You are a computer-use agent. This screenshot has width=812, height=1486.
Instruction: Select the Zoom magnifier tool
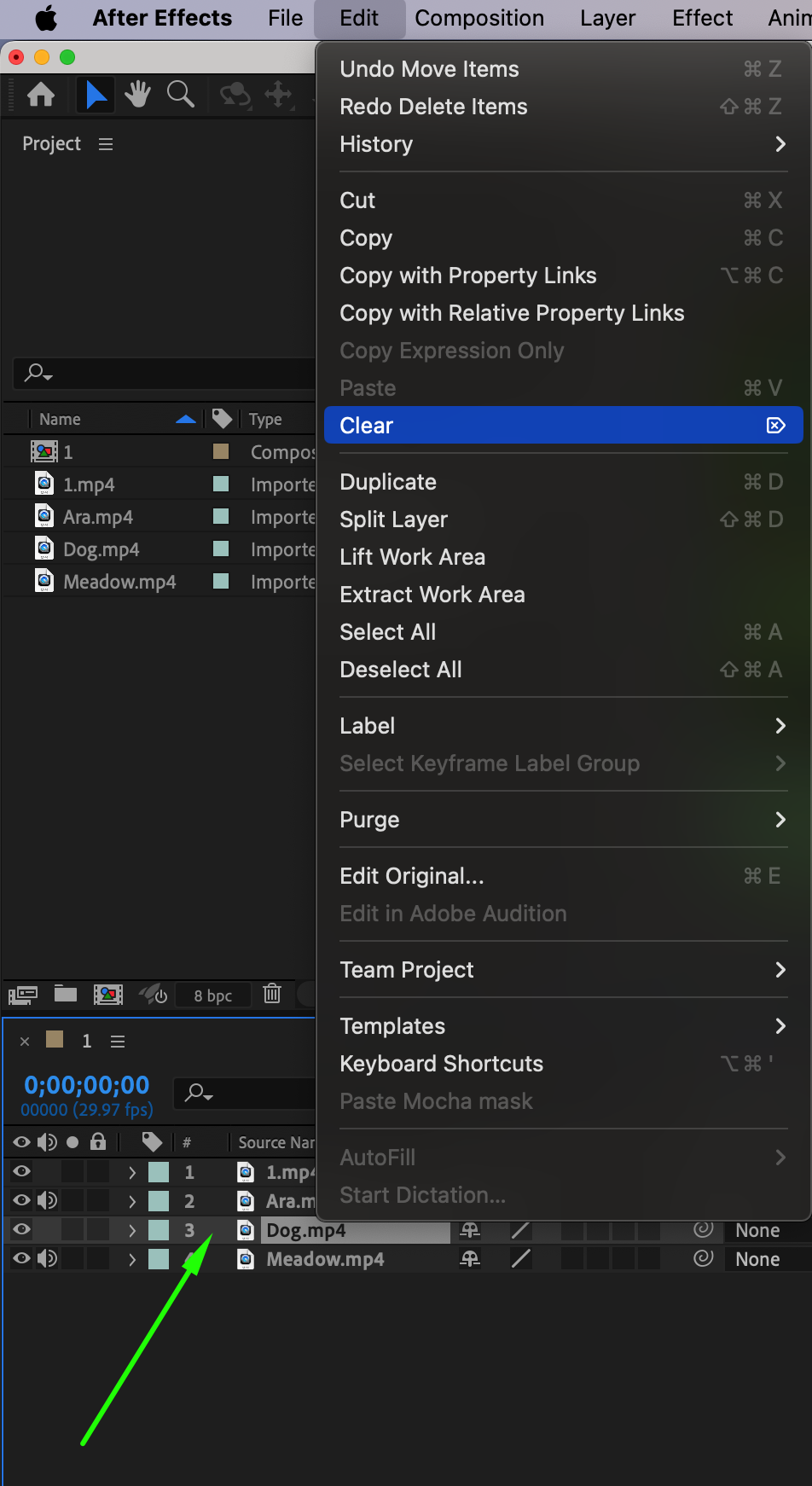click(x=180, y=95)
